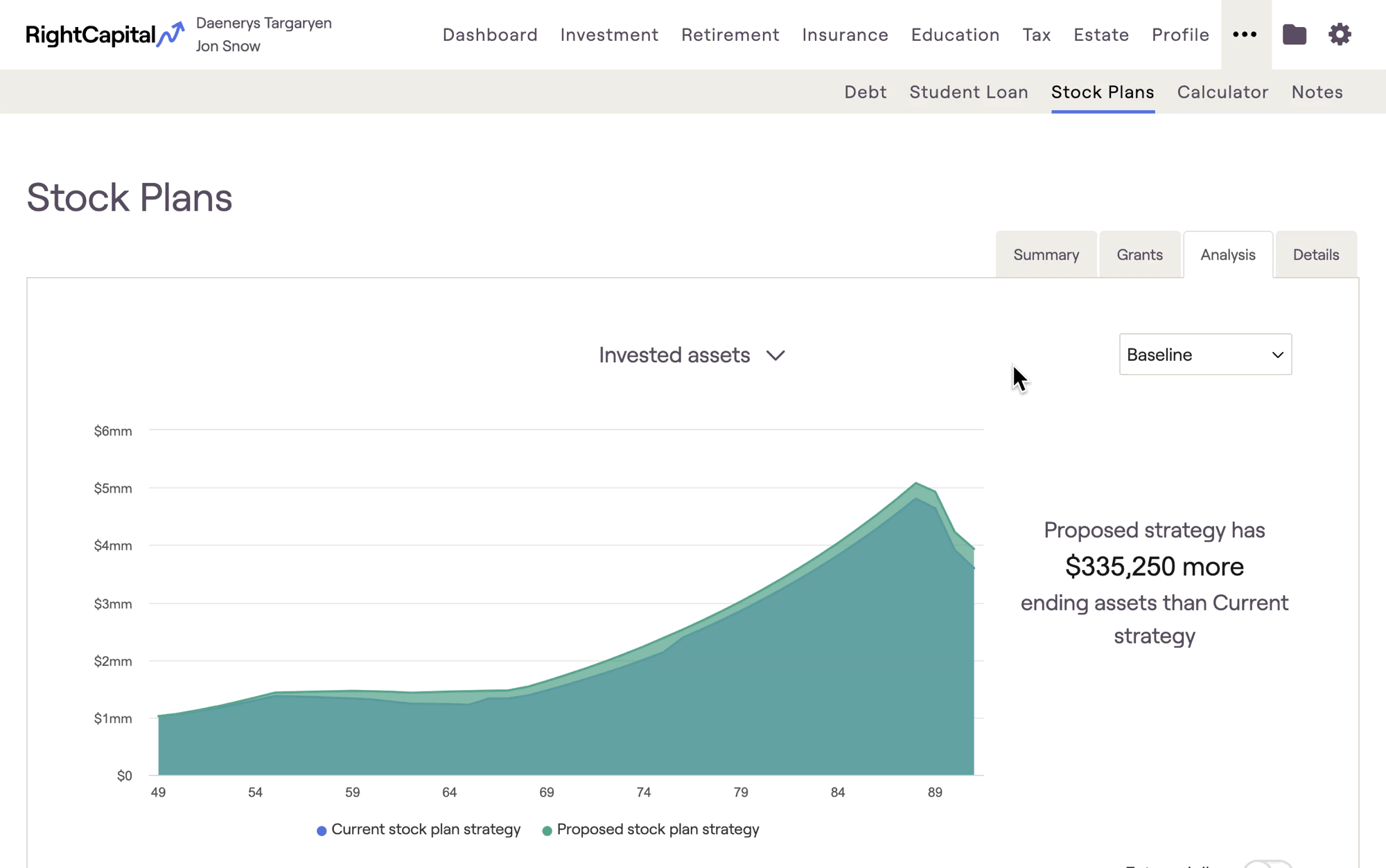Open the Calculator subpage
1386x868 pixels.
[x=1222, y=92]
